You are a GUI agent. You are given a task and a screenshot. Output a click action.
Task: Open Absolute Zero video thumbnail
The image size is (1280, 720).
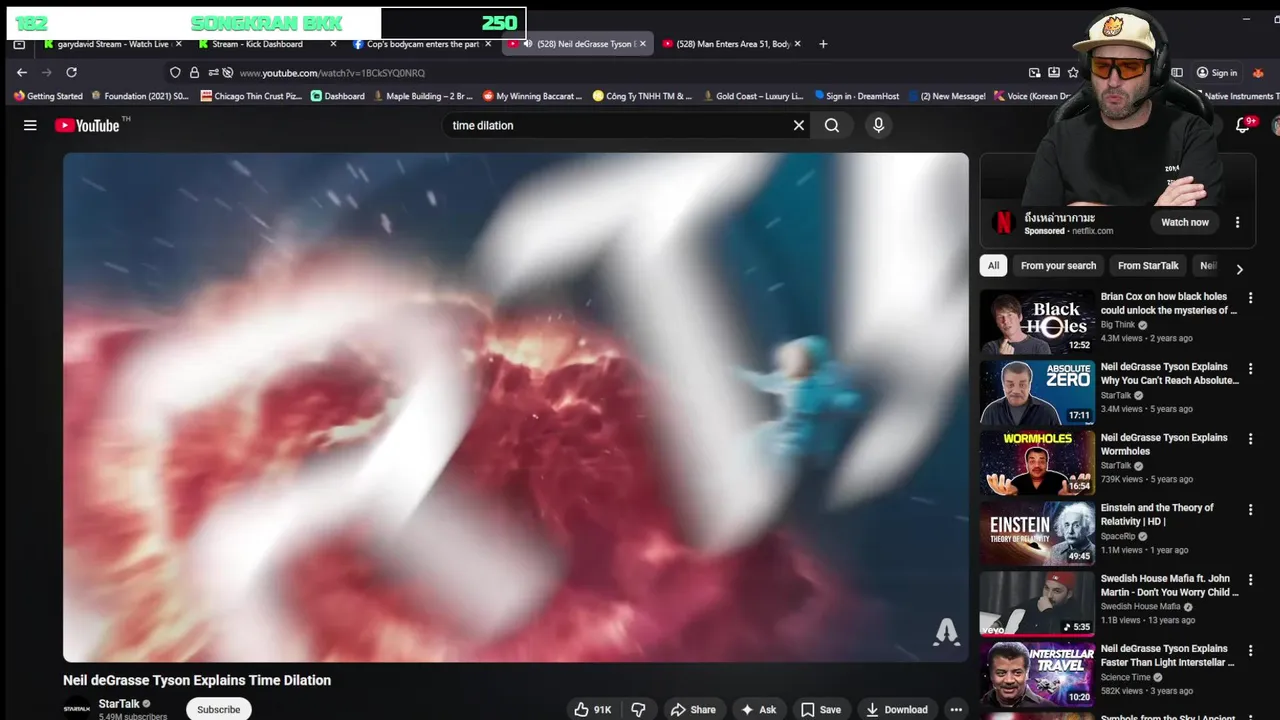(1037, 392)
